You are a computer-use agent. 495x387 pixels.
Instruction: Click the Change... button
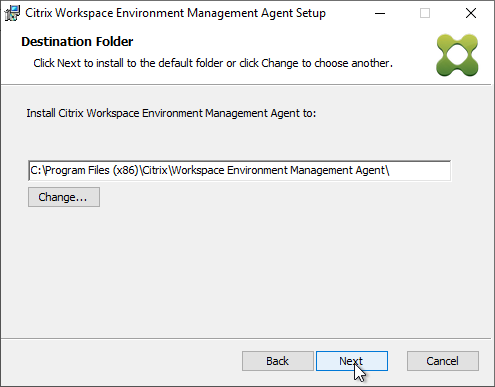[64, 197]
